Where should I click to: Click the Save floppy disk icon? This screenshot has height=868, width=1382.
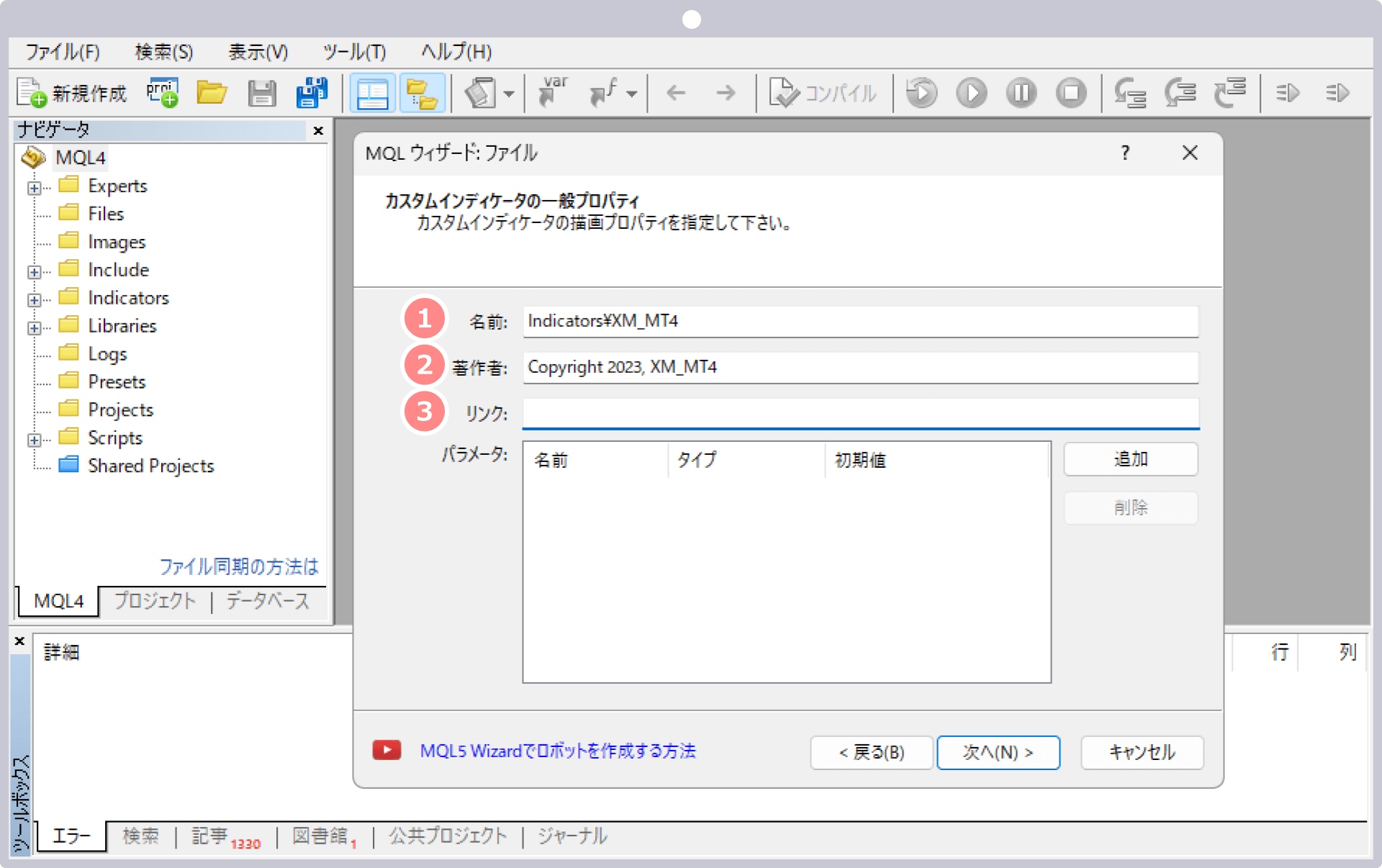pos(262,93)
